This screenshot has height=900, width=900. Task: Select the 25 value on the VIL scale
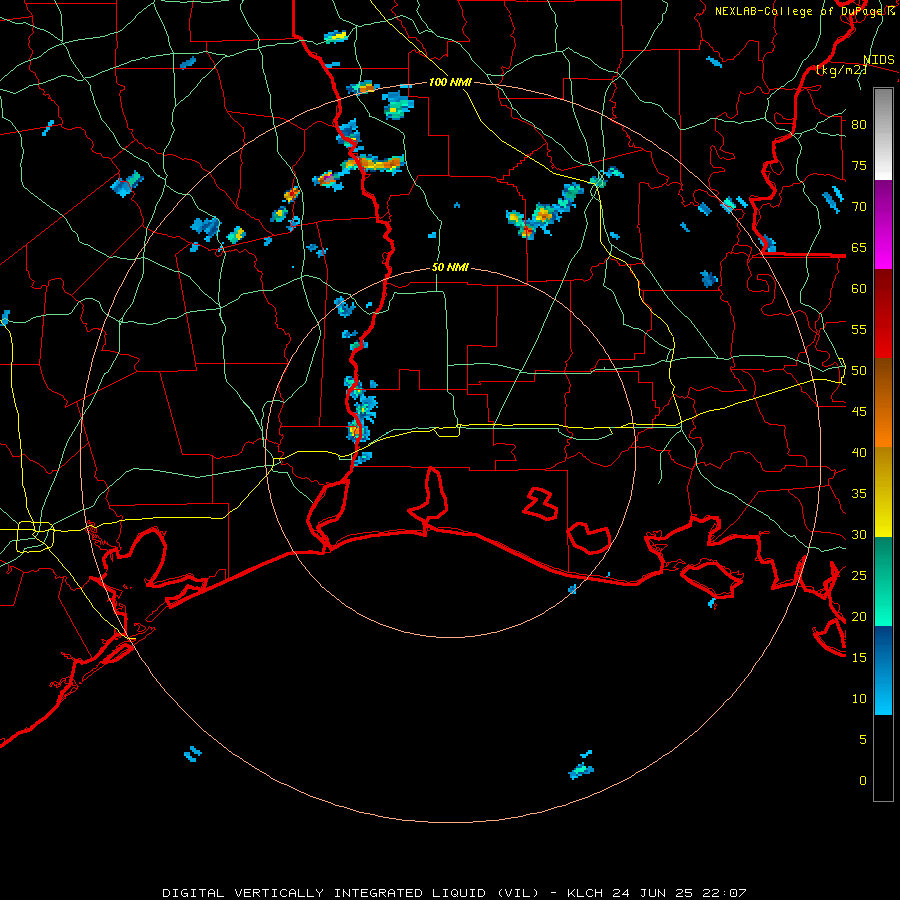[859, 576]
